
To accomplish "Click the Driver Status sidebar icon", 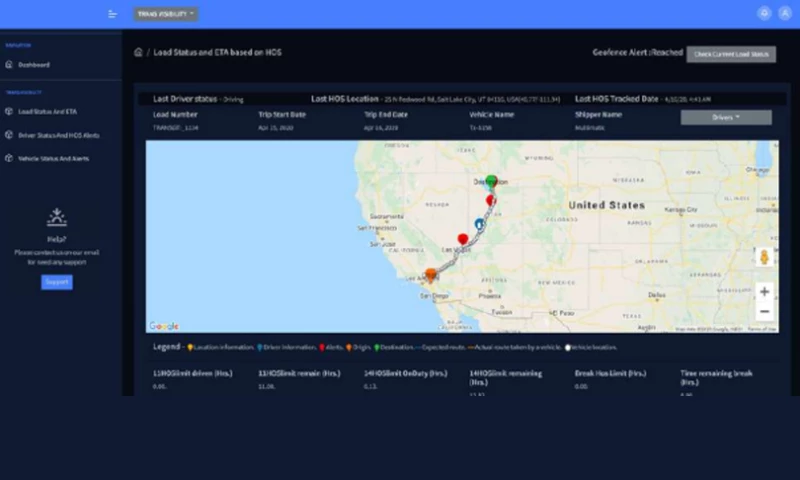I will pyautogui.click(x=9, y=135).
